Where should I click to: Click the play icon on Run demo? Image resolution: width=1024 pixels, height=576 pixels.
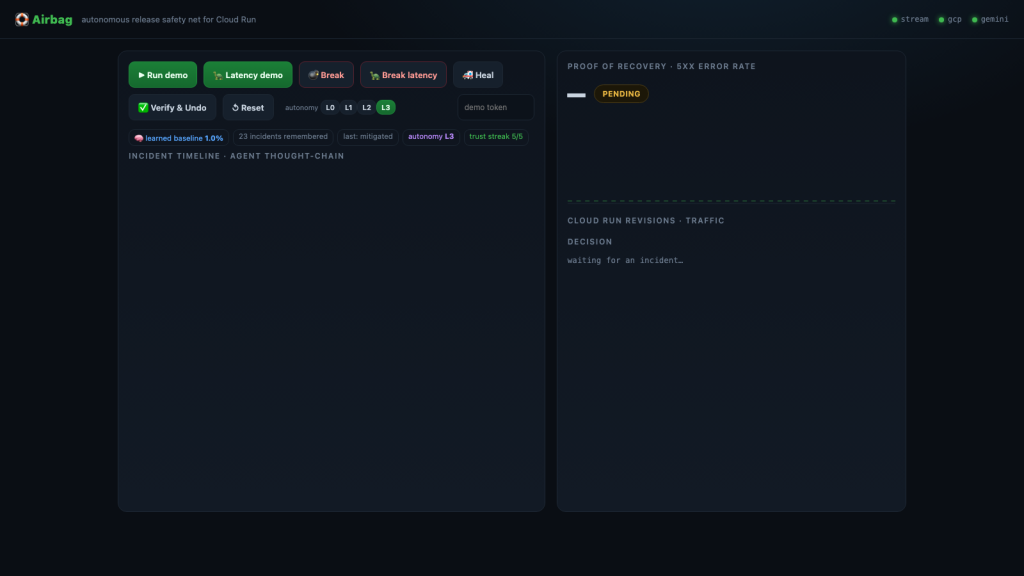(141, 75)
